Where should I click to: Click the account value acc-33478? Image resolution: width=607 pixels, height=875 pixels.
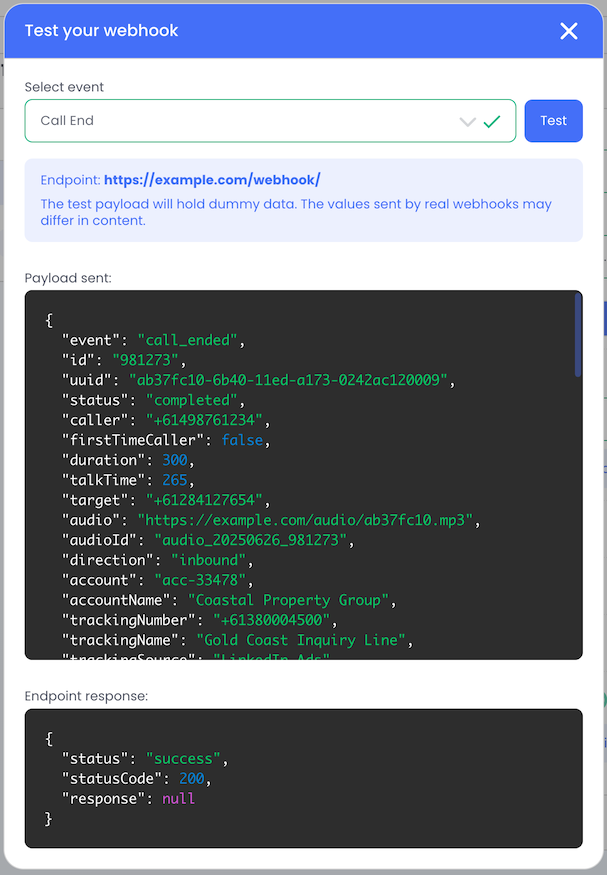200,580
